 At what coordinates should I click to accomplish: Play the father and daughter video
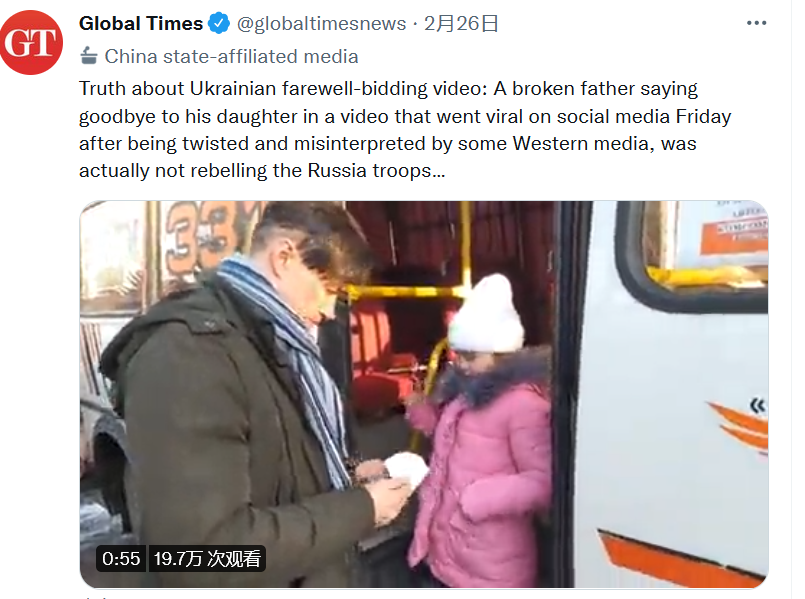pyautogui.click(x=424, y=394)
